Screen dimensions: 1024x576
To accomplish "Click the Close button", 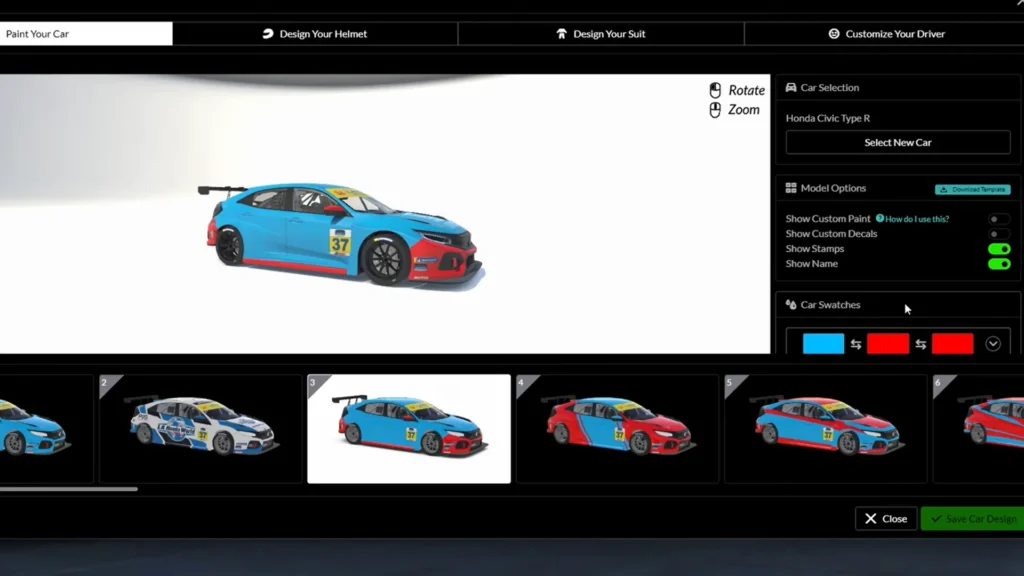I will coord(886,519).
